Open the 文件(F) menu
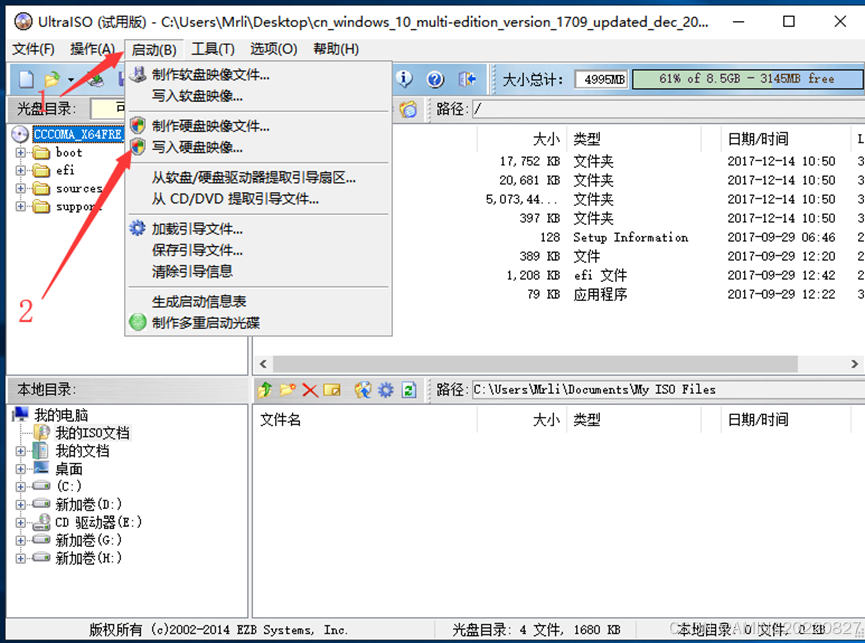 point(34,49)
